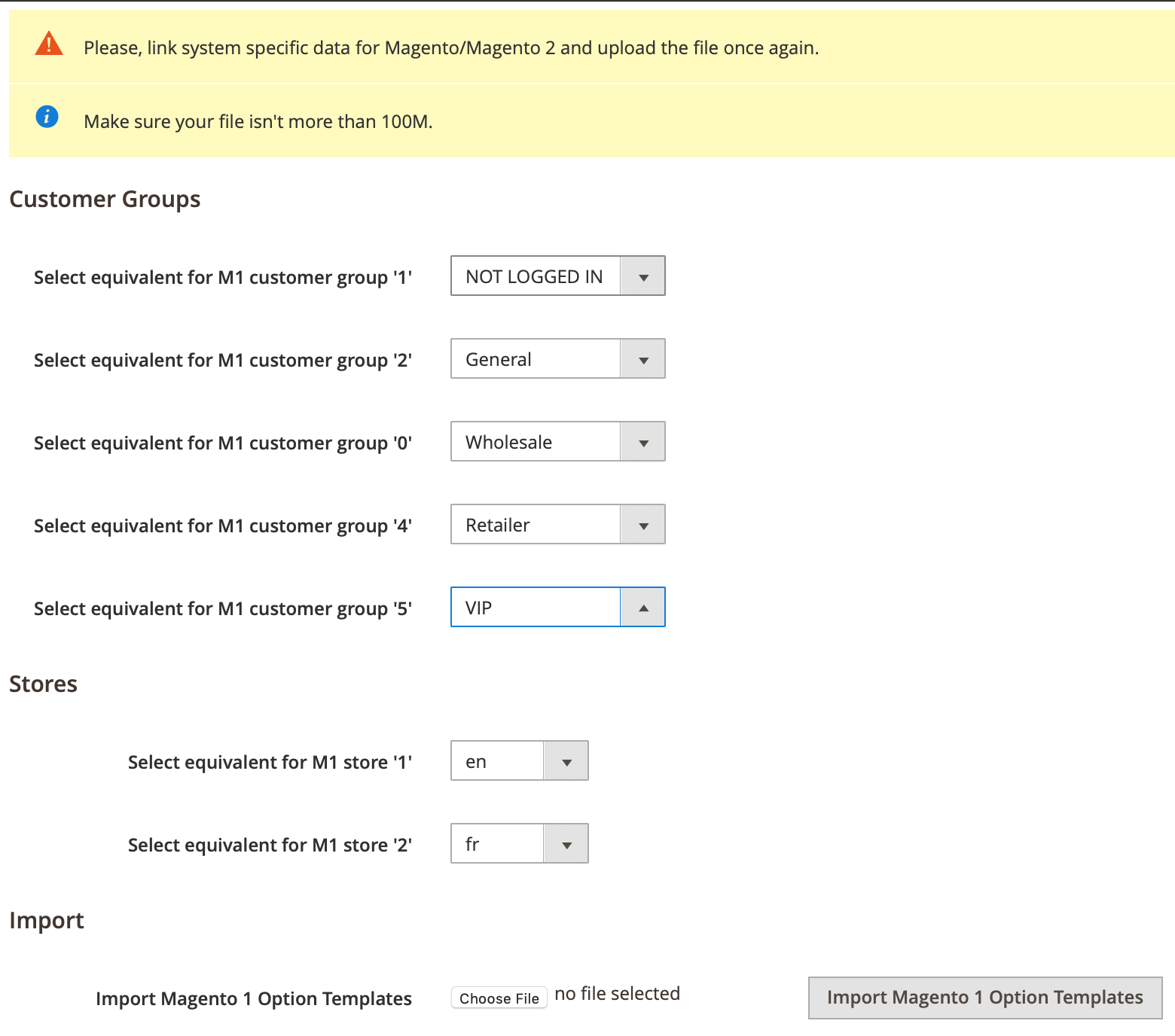The image size is (1175, 1036).
Task: Click the 'Stores' section heading
Action: click(x=43, y=684)
